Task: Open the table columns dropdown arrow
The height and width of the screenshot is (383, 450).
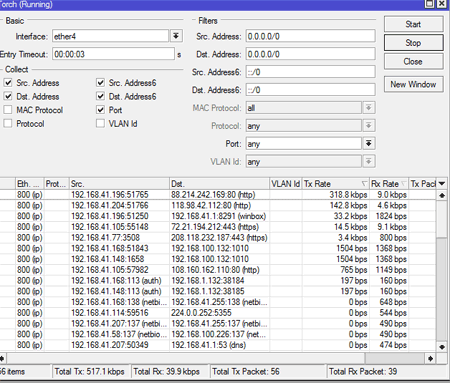Action: click(442, 184)
